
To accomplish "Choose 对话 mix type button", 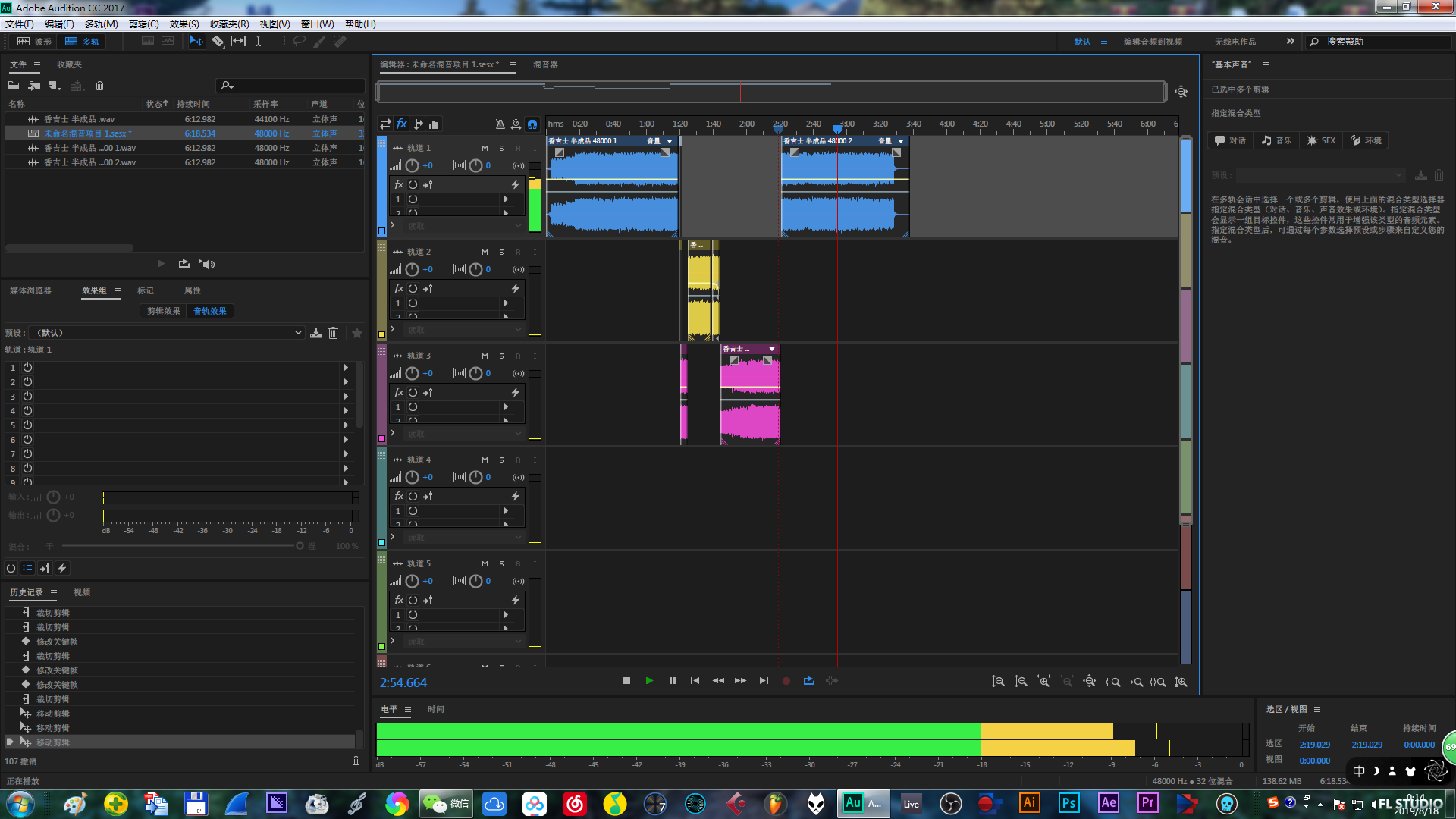I will [x=1230, y=140].
